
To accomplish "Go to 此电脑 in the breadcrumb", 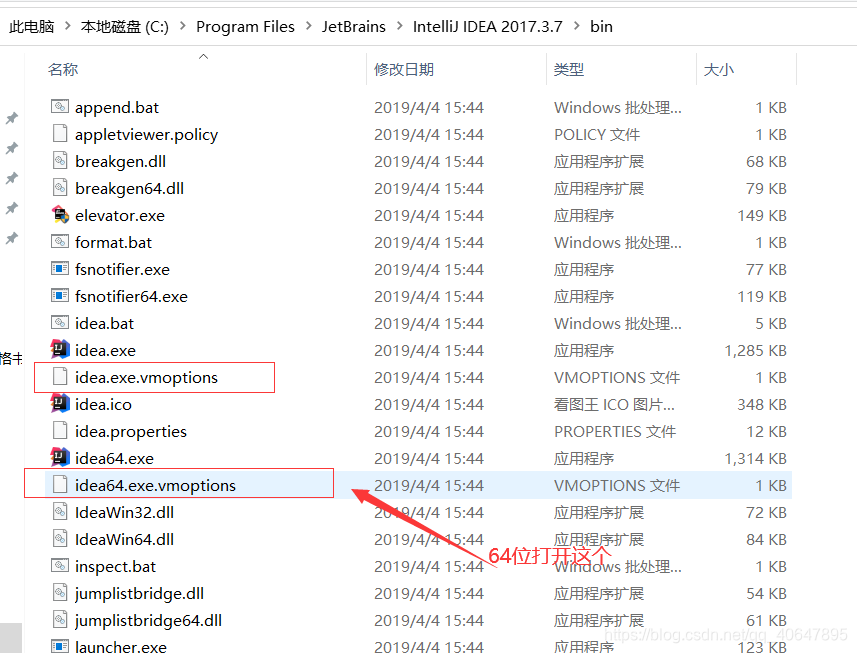I will point(31,26).
